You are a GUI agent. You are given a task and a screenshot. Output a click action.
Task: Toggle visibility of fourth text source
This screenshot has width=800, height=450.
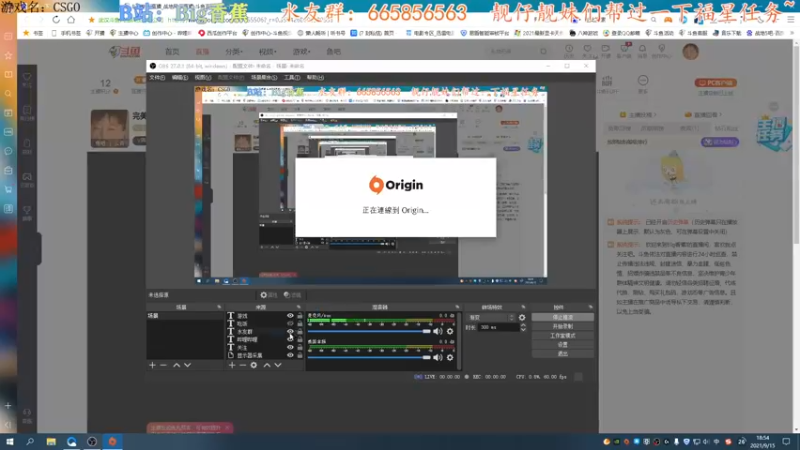click(x=290, y=339)
